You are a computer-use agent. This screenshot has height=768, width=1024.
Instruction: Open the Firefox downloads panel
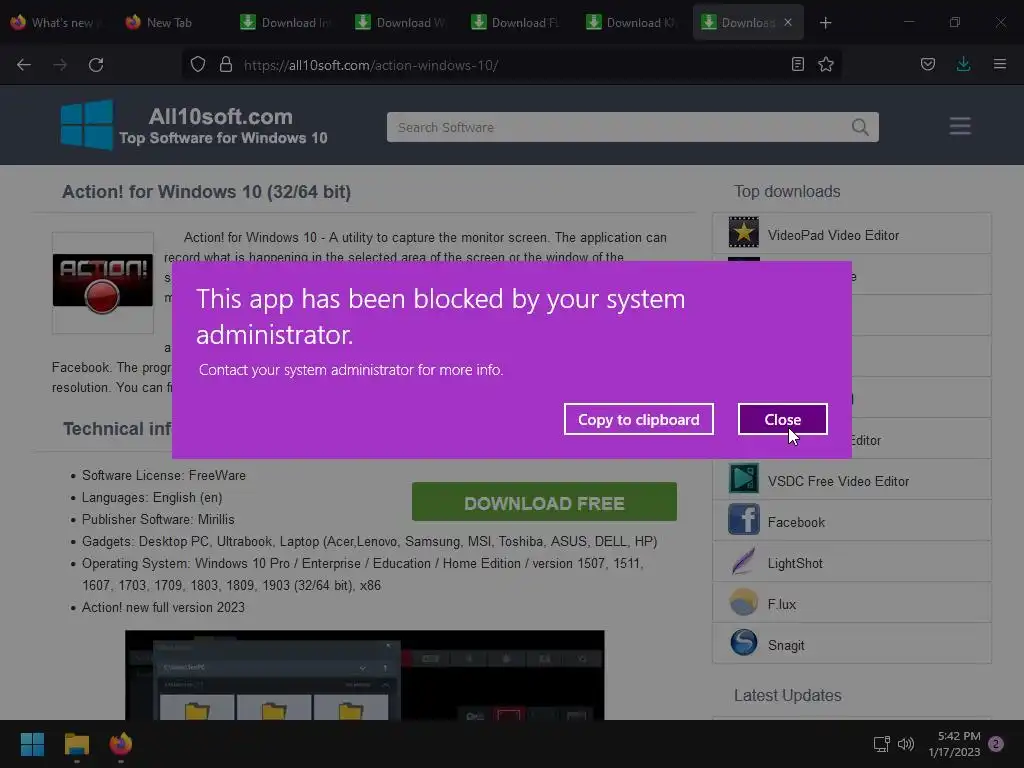coord(963,64)
